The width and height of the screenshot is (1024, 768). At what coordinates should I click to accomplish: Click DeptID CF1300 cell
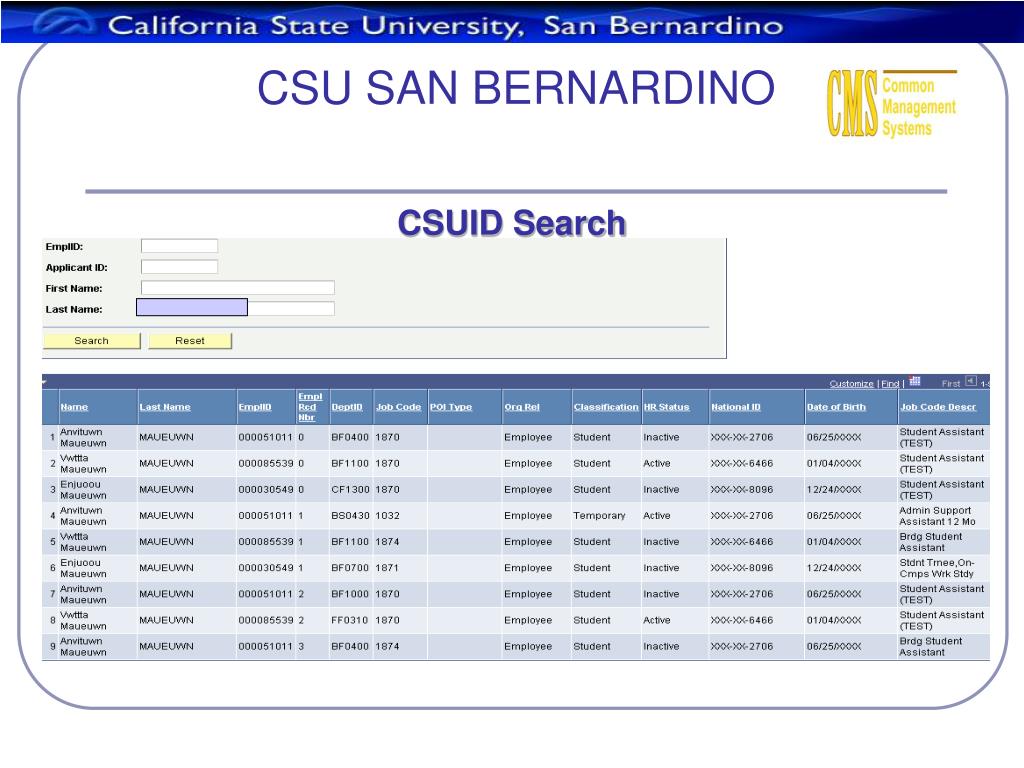tap(350, 490)
